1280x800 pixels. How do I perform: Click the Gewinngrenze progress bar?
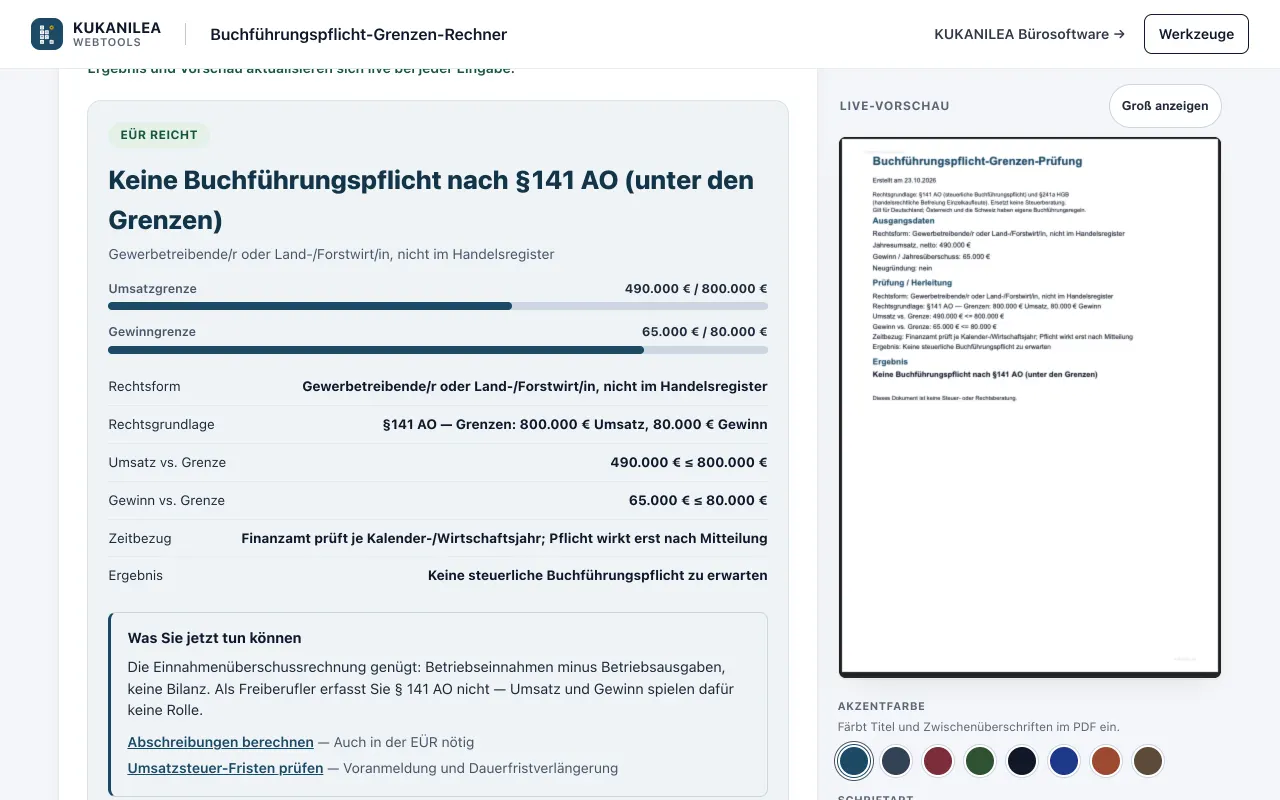[x=438, y=350]
